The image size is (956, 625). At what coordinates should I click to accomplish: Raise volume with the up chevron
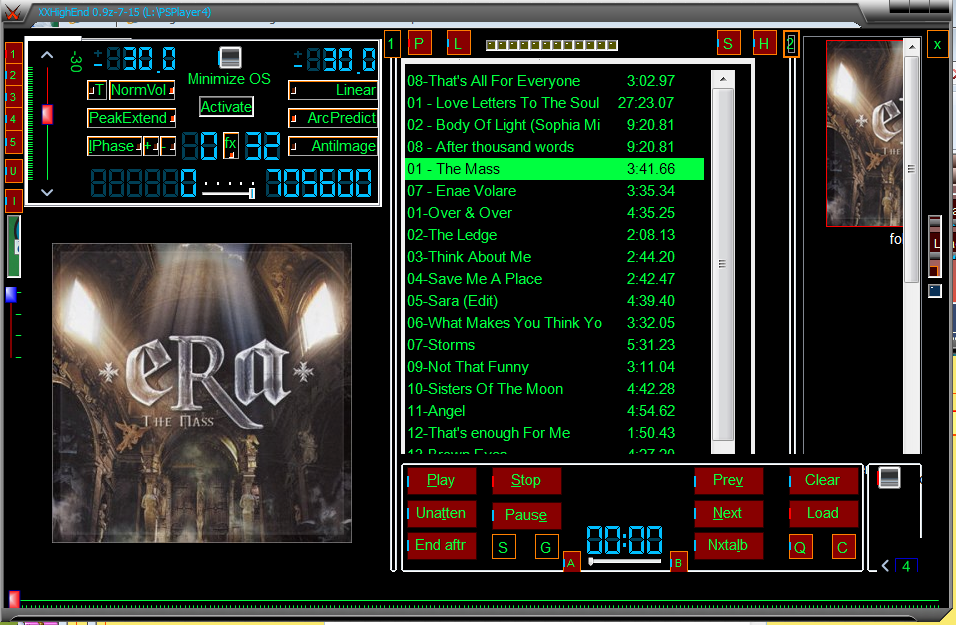tap(47, 55)
